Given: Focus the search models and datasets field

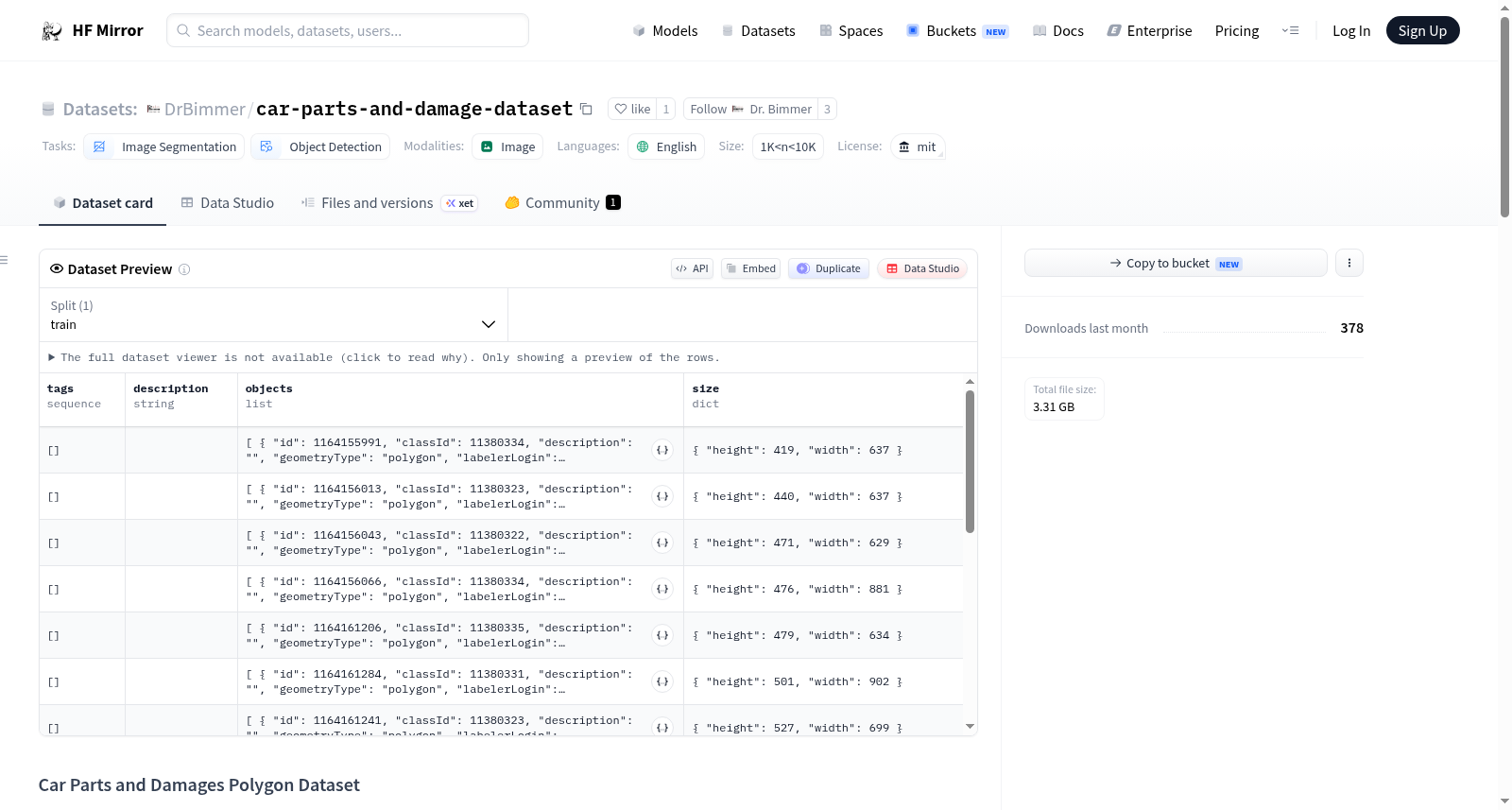Looking at the screenshot, I should (348, 30).
